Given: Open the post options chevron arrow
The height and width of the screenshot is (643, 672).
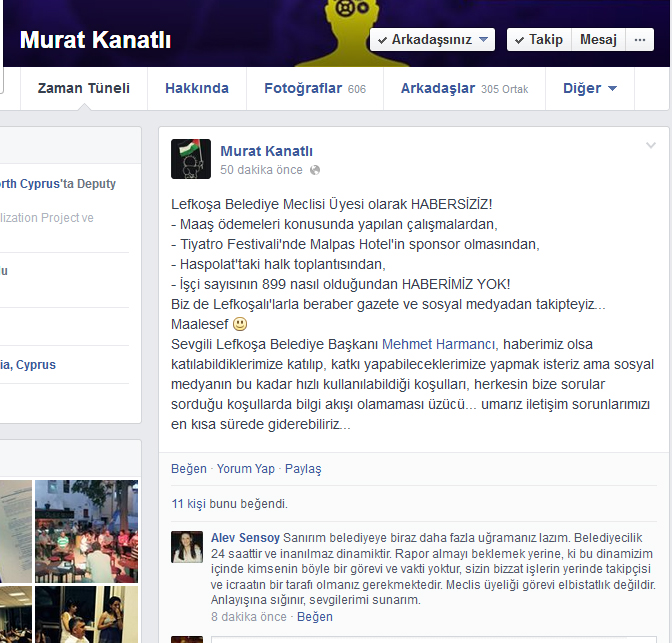Looking at the screenshot, I should click(x=651, y=146).
